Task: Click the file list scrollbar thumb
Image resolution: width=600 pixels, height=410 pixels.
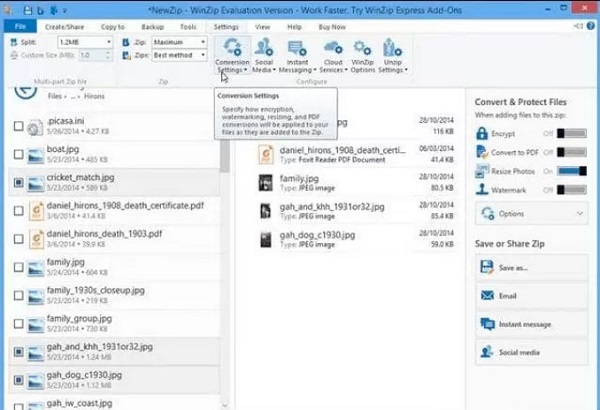Action: click(x=225, y=155)
